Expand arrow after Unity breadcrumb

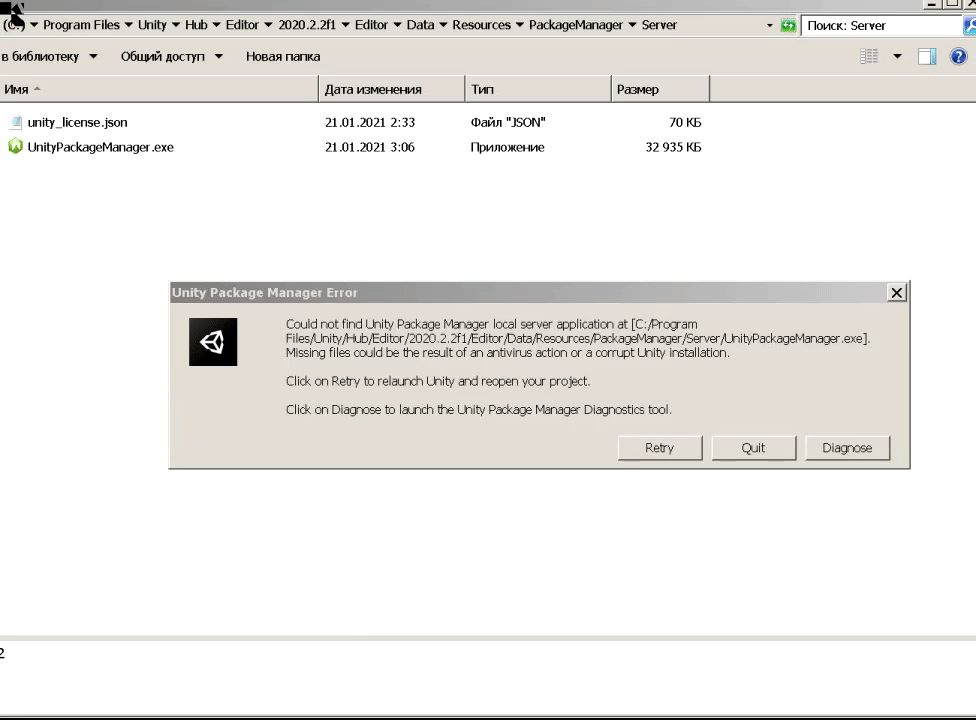176,25
